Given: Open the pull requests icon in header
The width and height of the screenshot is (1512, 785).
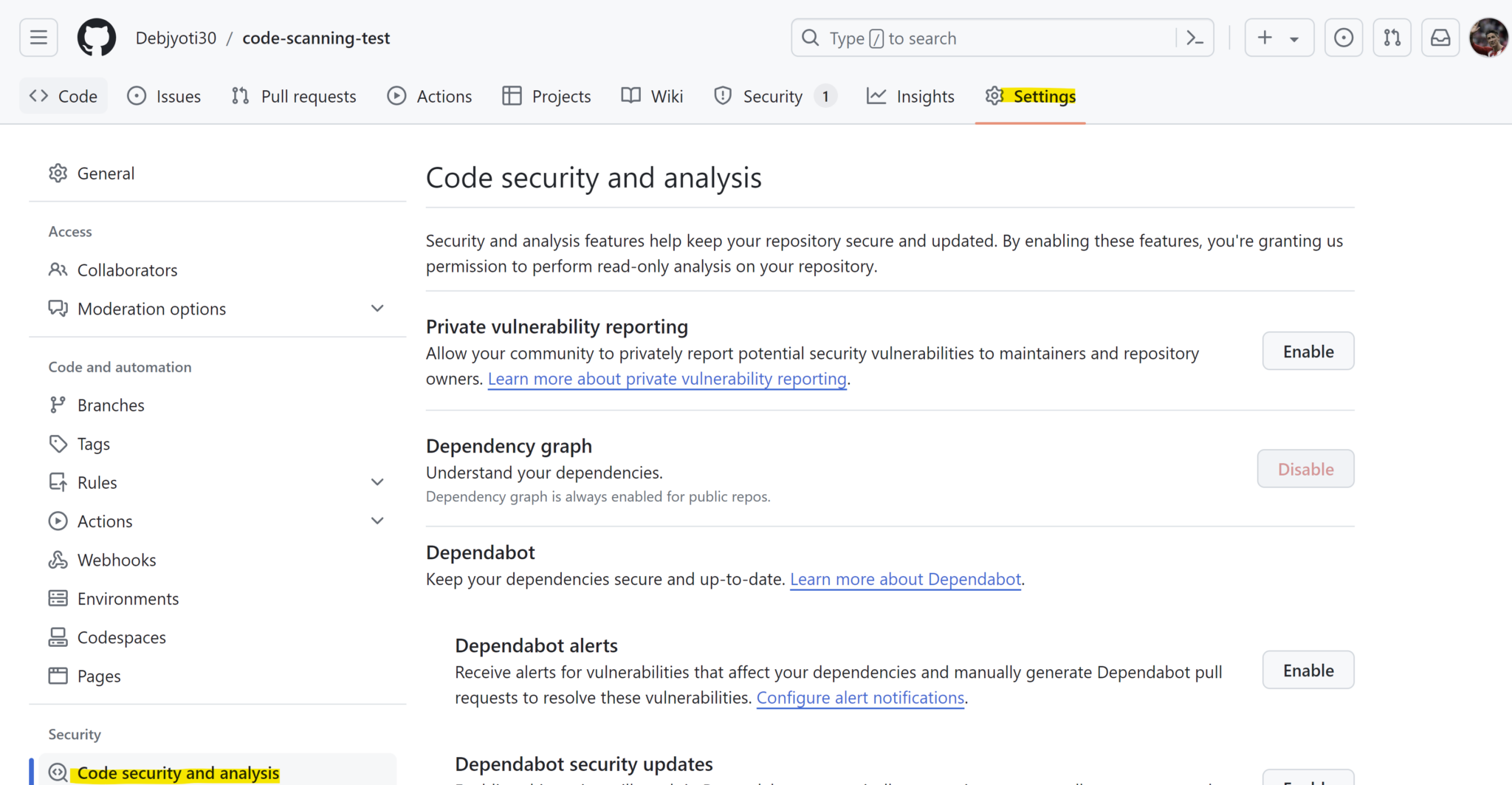Looking at the screenshot, I should click(x=1392, y=38).
